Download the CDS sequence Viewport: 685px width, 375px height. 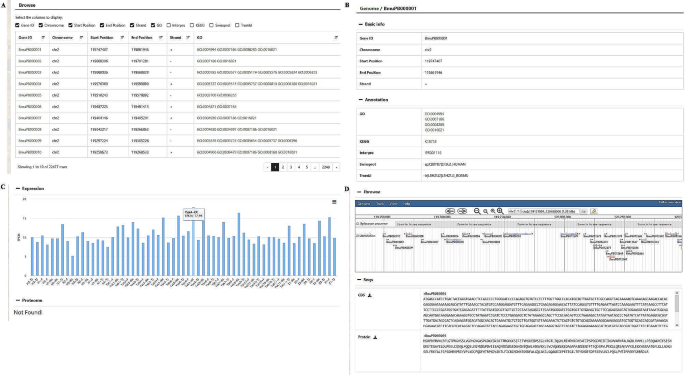(x=370, y=295)
